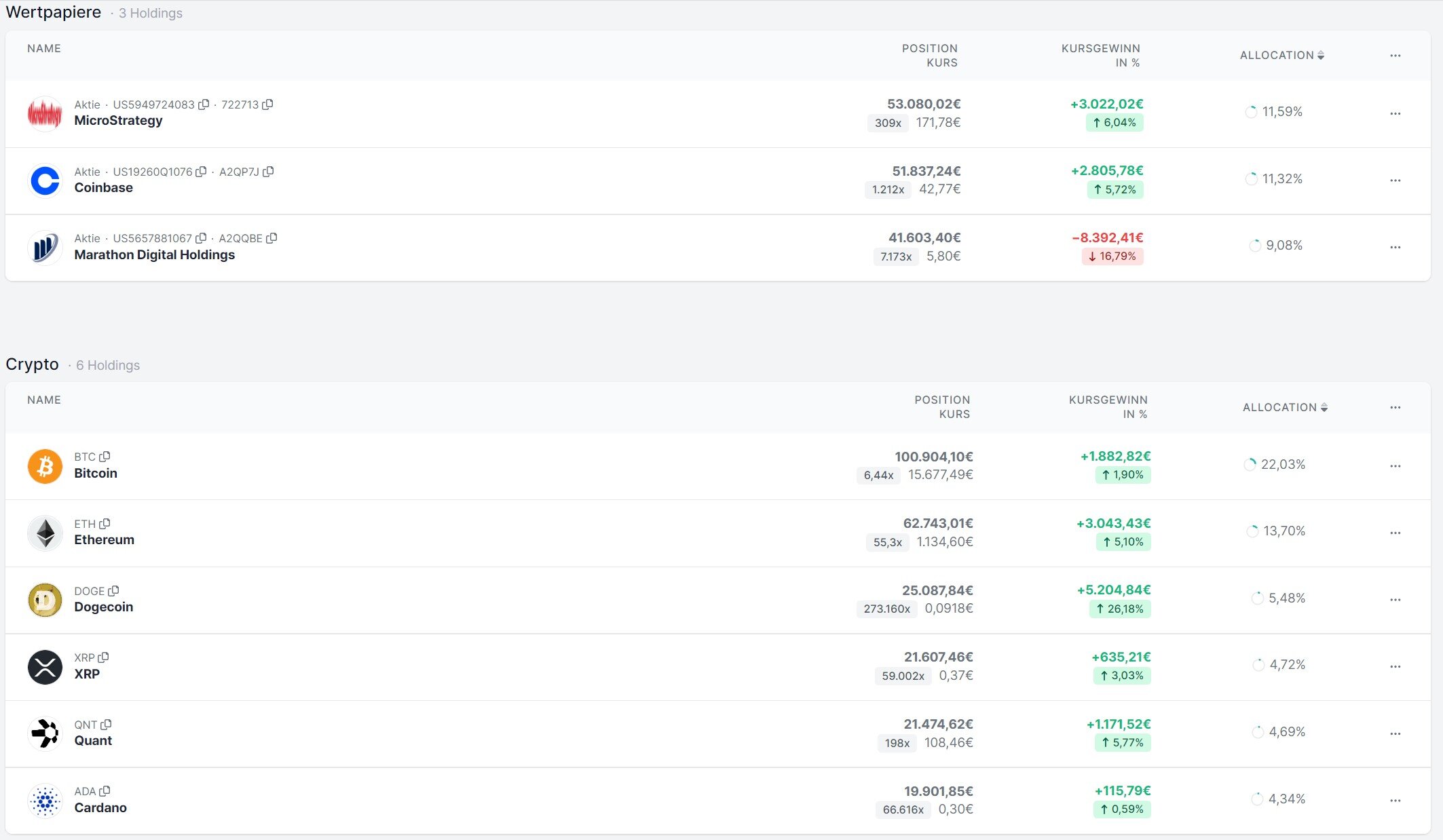Viewport: 1443px width, 840px height.
Task: Click XRP's 3,03% gain badge
Action: pyautogui.click(x=1122, y=676)
